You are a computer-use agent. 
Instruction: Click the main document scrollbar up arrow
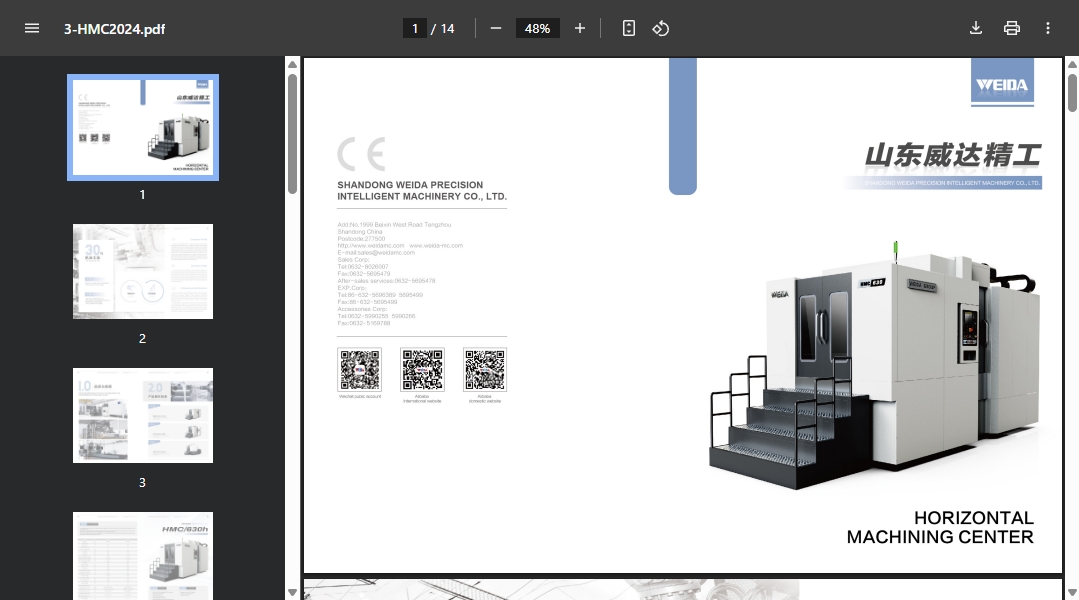coord(1072,65)
